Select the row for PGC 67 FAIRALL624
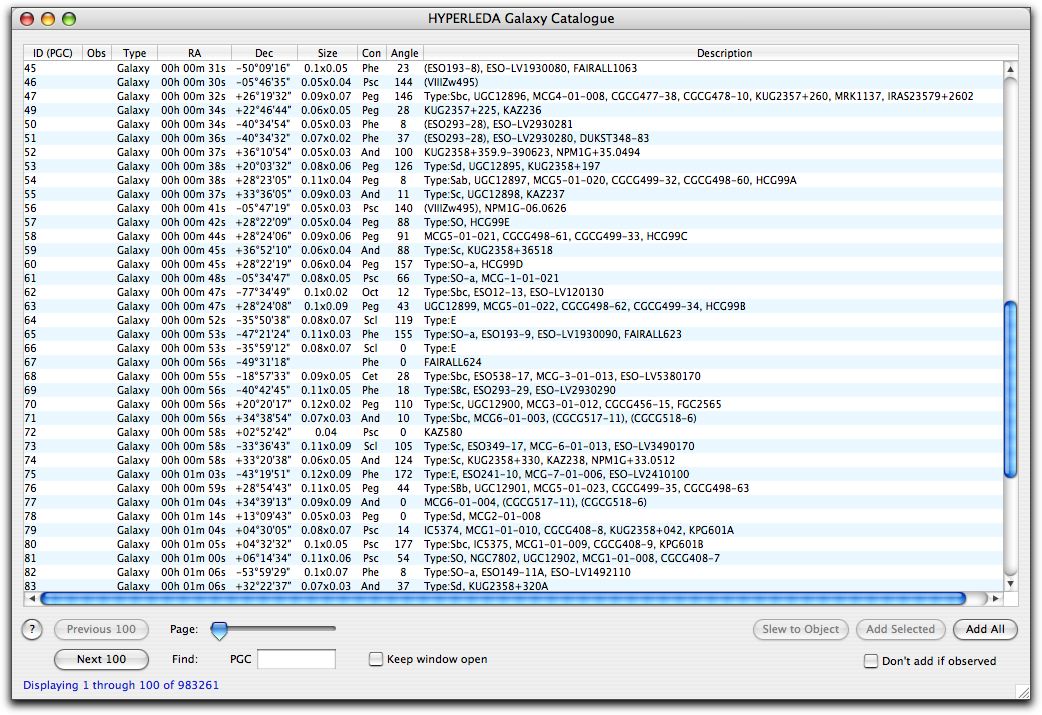The height and width of the screenshot is (715, 1042). 500,362
